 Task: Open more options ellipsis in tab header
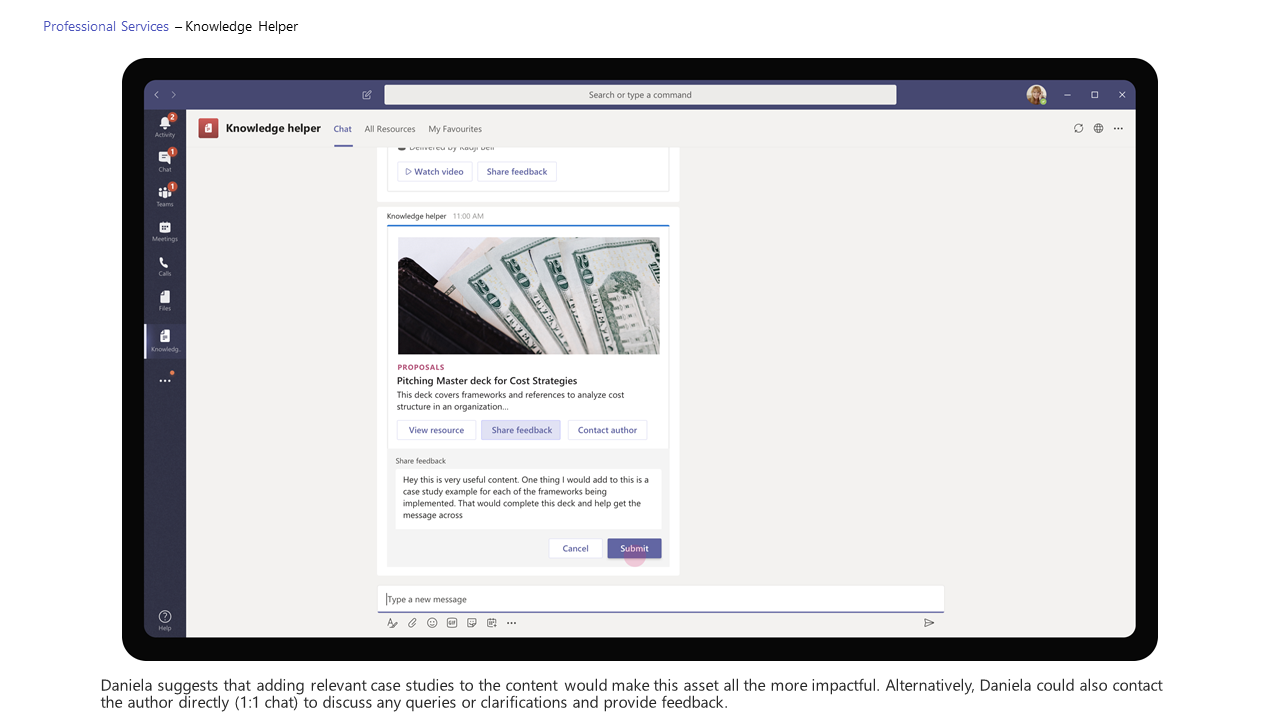[x=1118, y=128]
